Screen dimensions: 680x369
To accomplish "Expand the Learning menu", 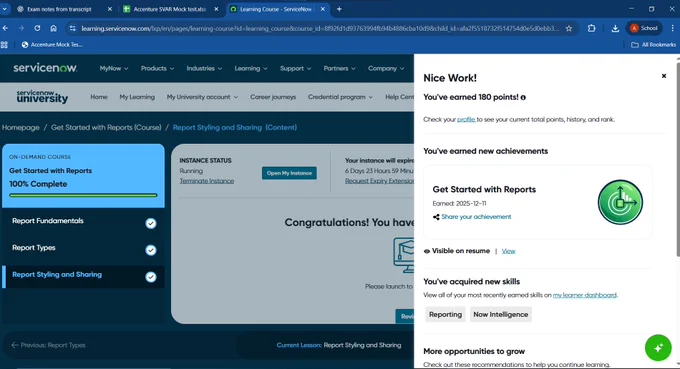I will 251,69.
